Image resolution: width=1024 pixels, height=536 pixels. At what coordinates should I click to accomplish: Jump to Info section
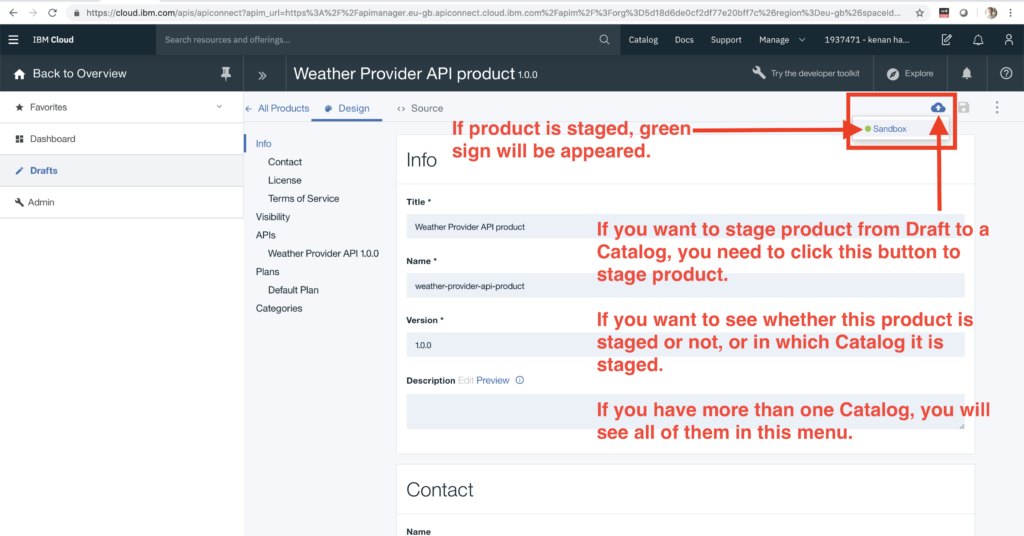tap(263, 144)
